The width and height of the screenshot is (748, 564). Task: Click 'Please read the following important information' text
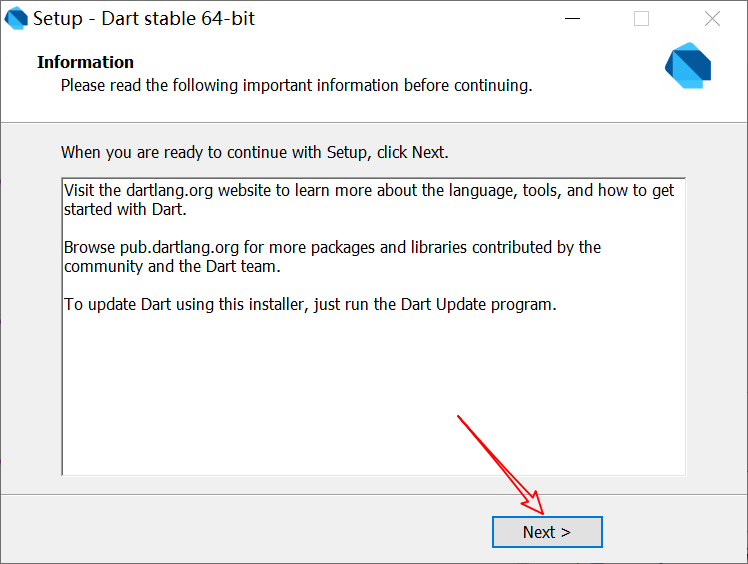[296, 85]
